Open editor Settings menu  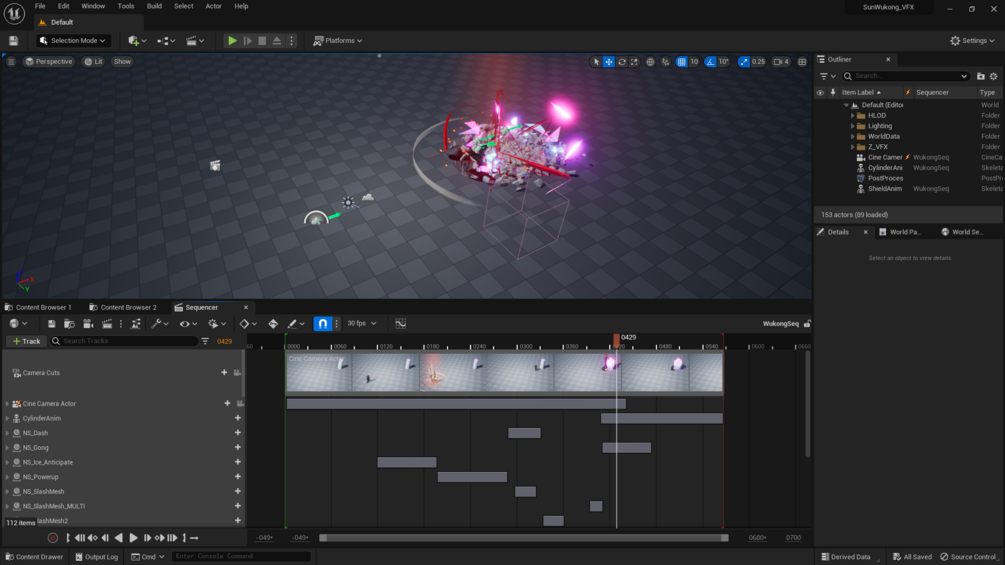point(972,40)
